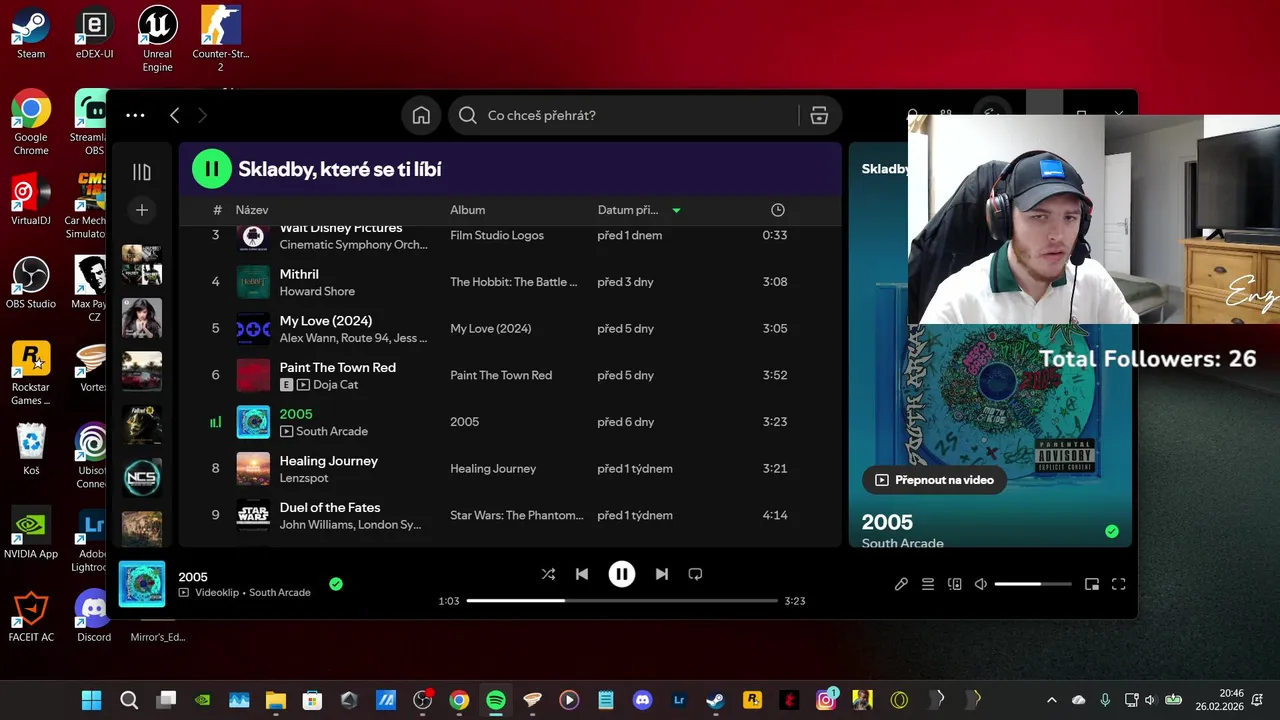Open Unreal Engine desktop shortcut
The height and width of the screenshot is (720, 1280).
point(157,39)
